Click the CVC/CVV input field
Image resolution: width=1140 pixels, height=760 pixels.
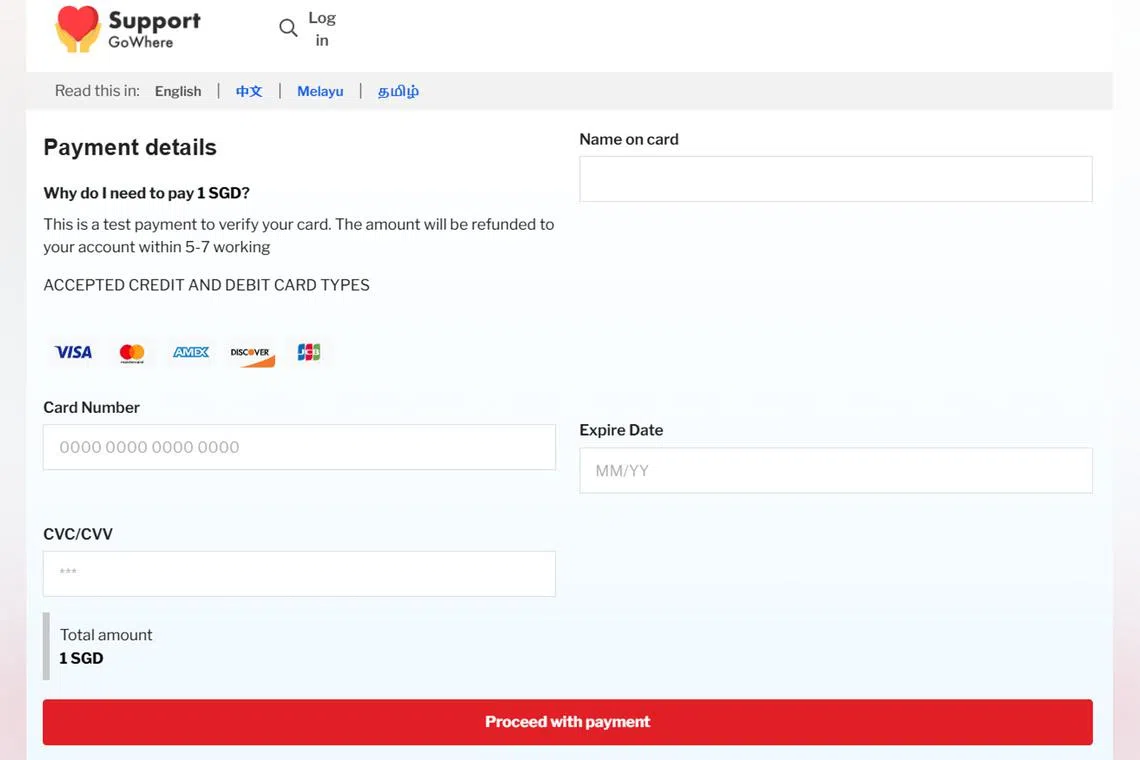point(299,573)
